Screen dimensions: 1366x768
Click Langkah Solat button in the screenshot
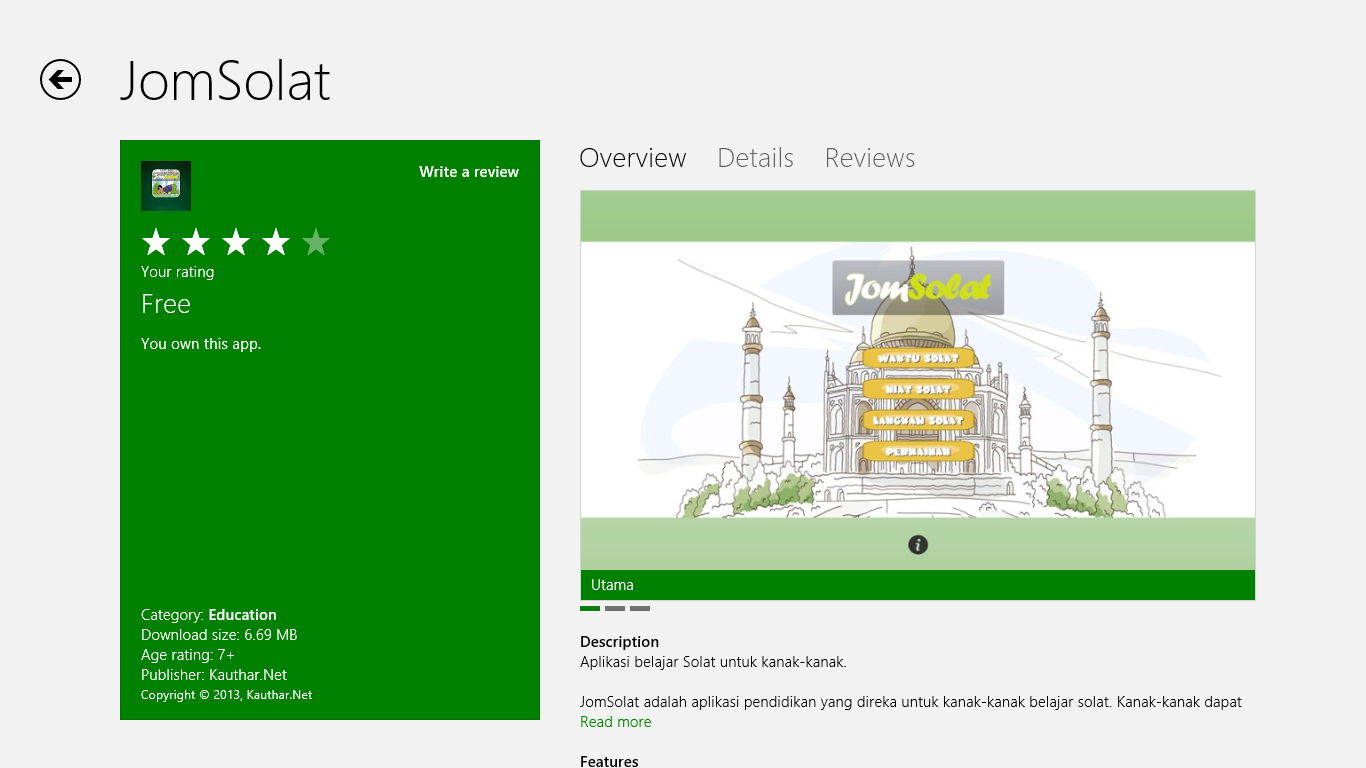(918, 420)
